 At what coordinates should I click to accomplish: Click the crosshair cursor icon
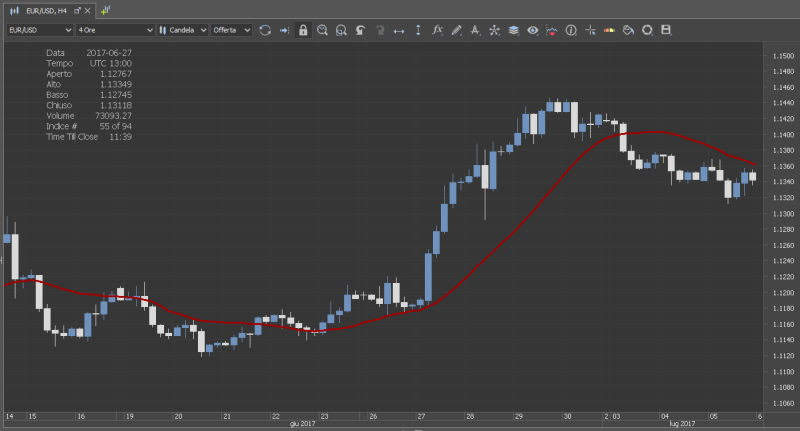[x=590, y=30]
